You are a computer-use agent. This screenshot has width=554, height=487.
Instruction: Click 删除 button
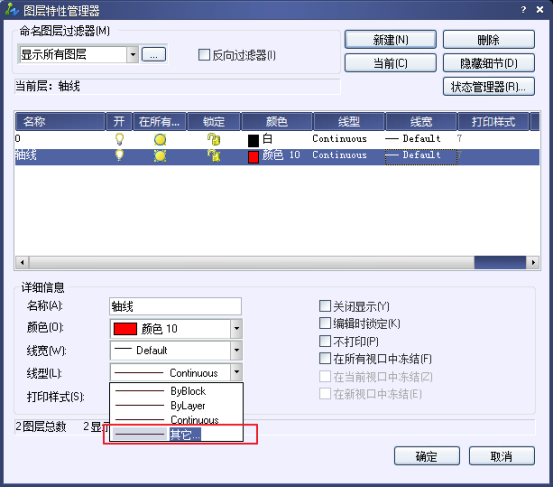coord(489,39)
